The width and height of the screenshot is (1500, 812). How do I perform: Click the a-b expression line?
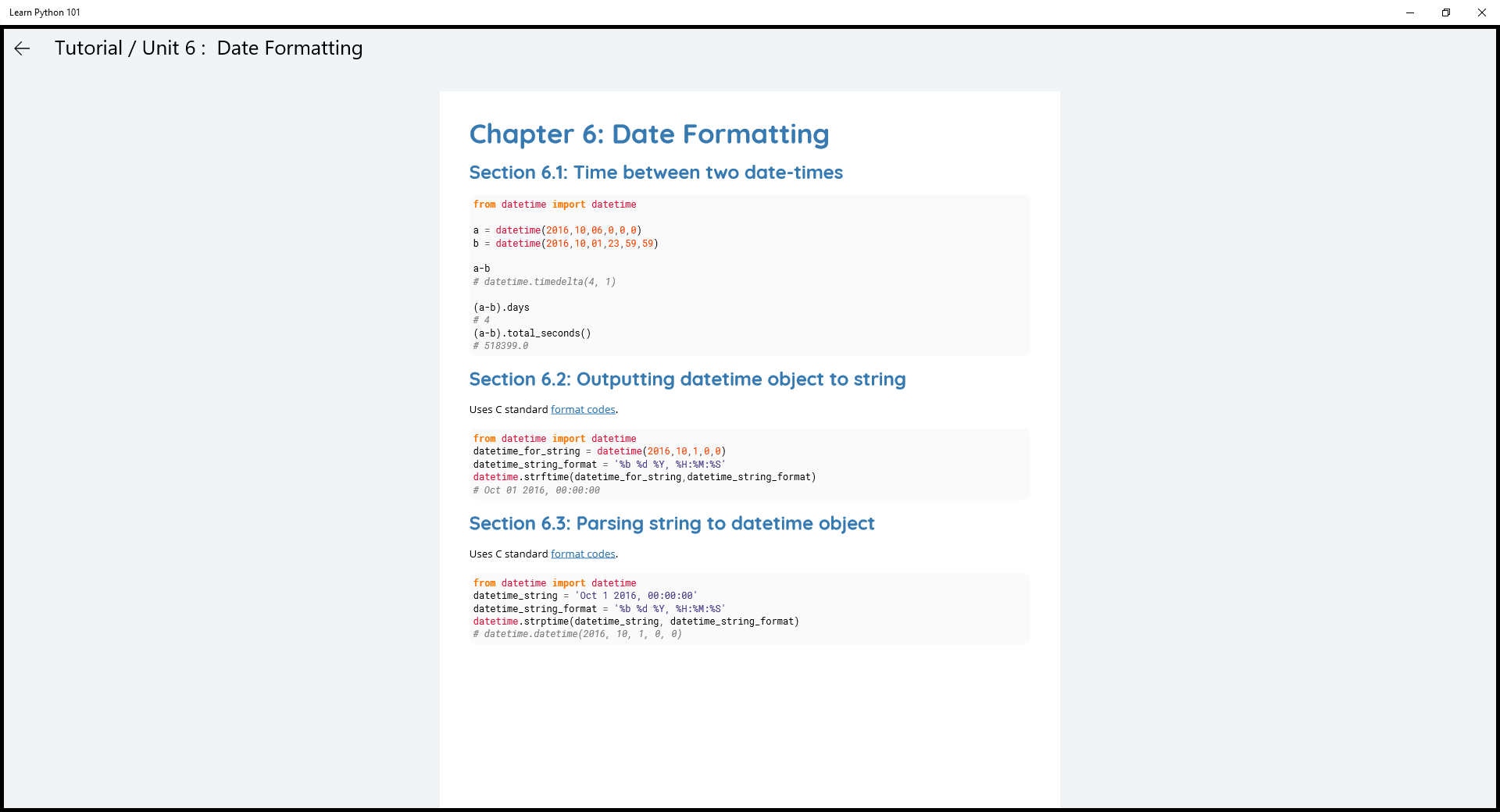(x=481, y=269)
